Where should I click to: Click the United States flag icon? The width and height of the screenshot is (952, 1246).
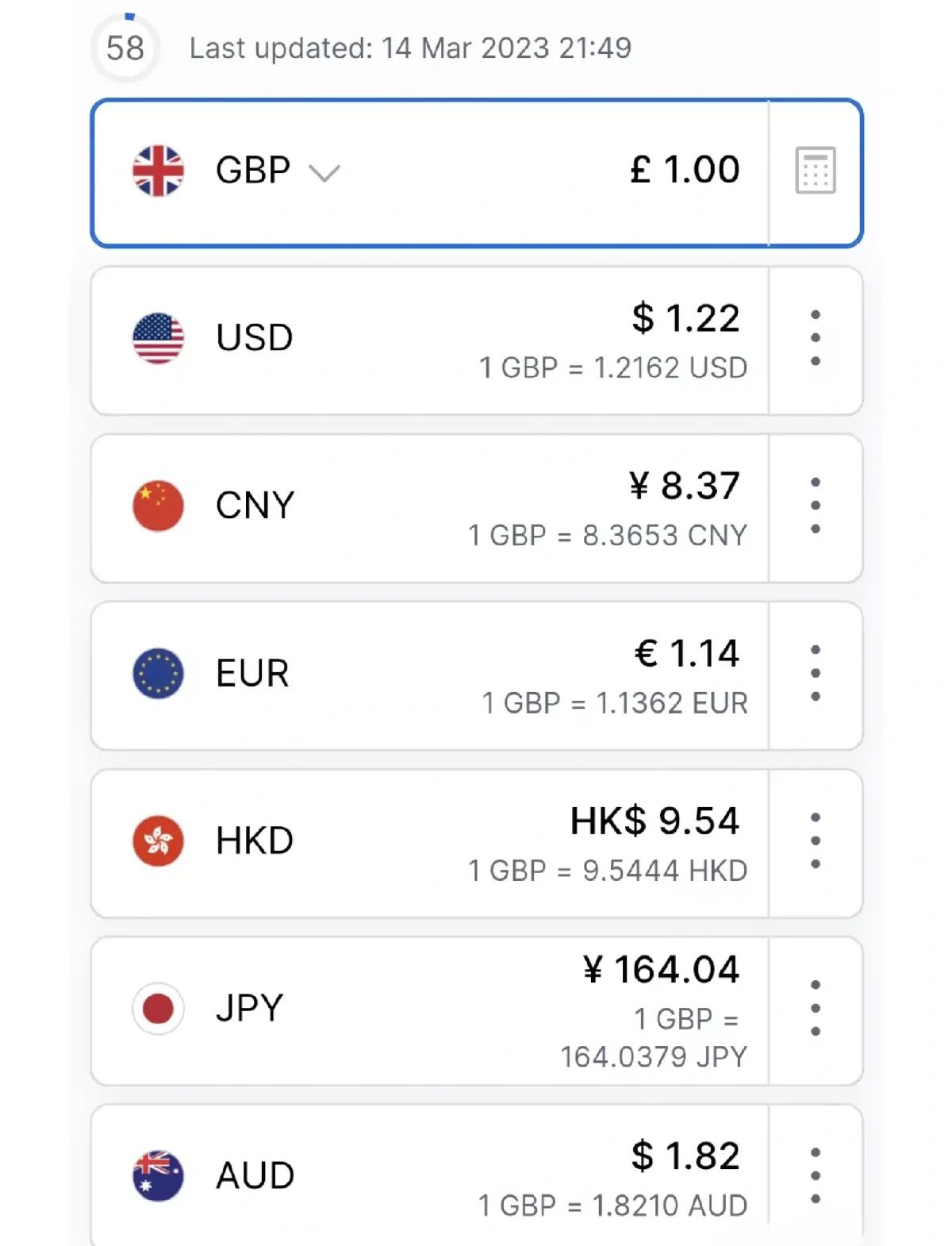coord(158,338)
